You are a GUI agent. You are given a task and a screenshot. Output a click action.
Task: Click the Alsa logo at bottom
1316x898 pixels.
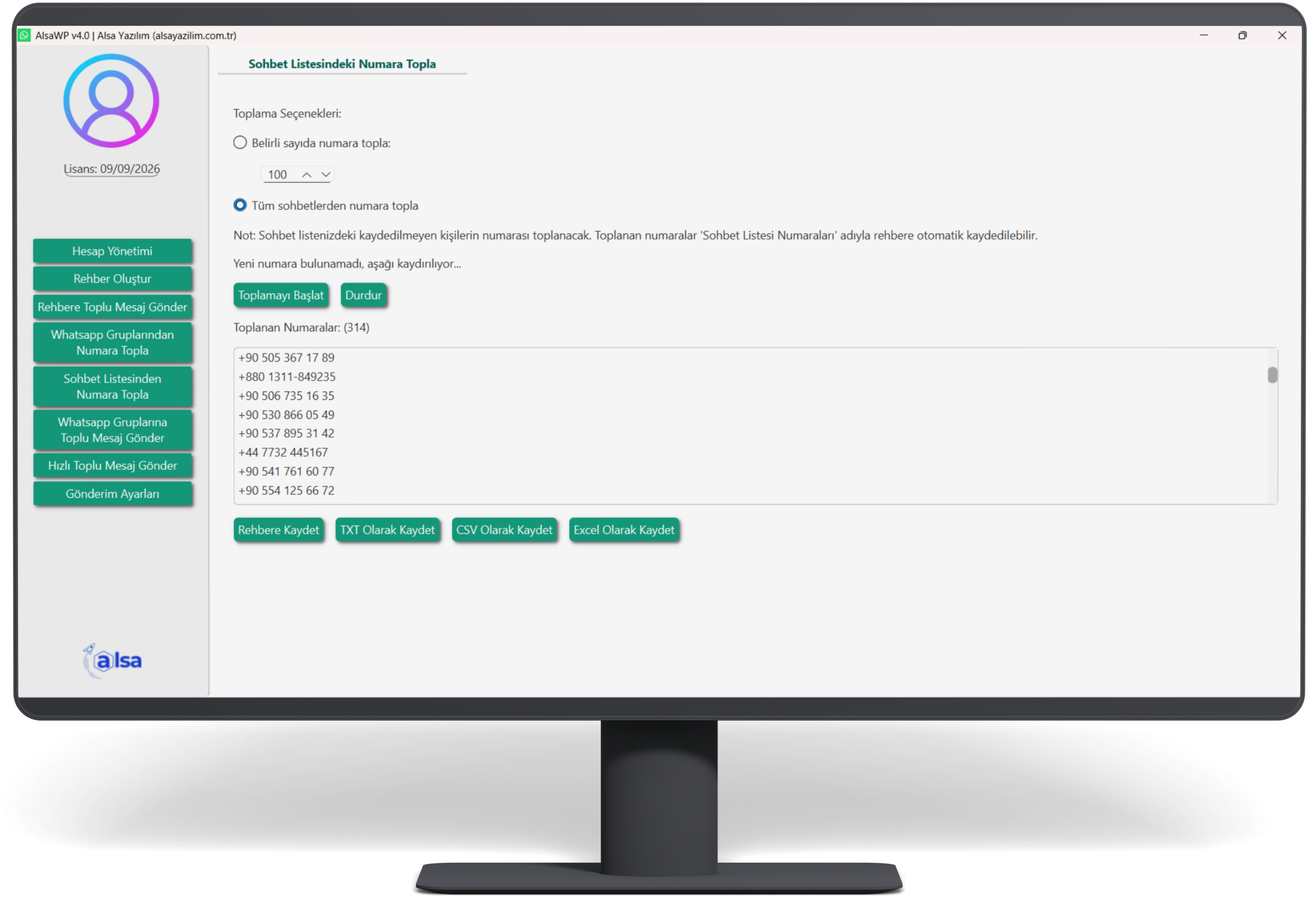112,660
